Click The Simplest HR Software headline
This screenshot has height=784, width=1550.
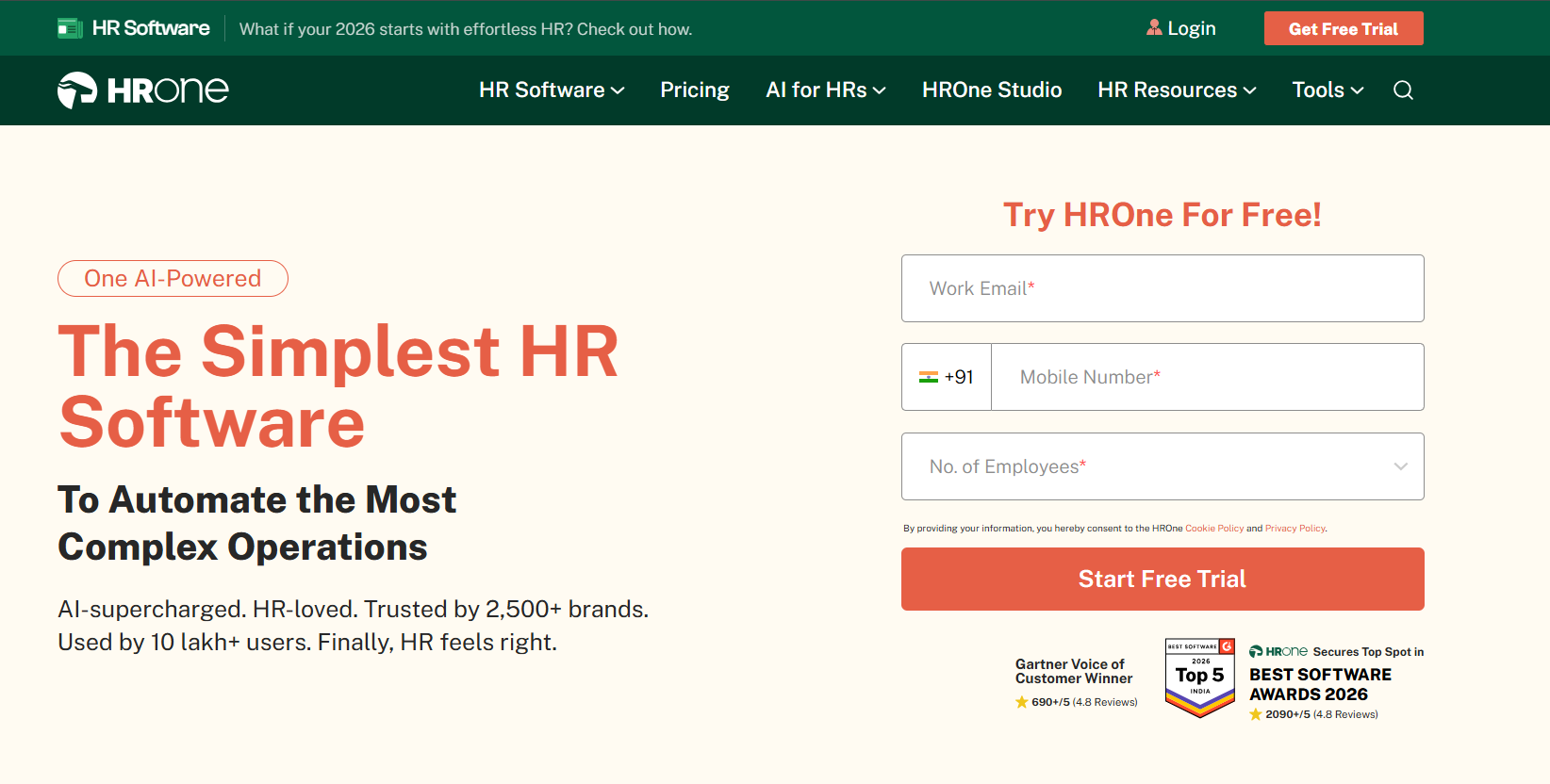pyautogui.click(x=338, y=386)
